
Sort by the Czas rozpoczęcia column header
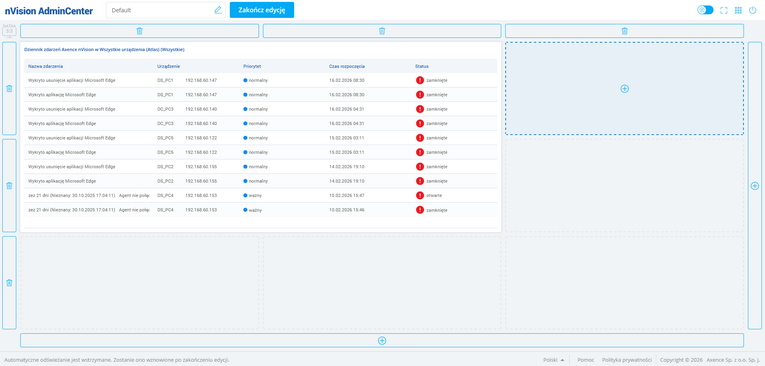[x=347, y=66]
